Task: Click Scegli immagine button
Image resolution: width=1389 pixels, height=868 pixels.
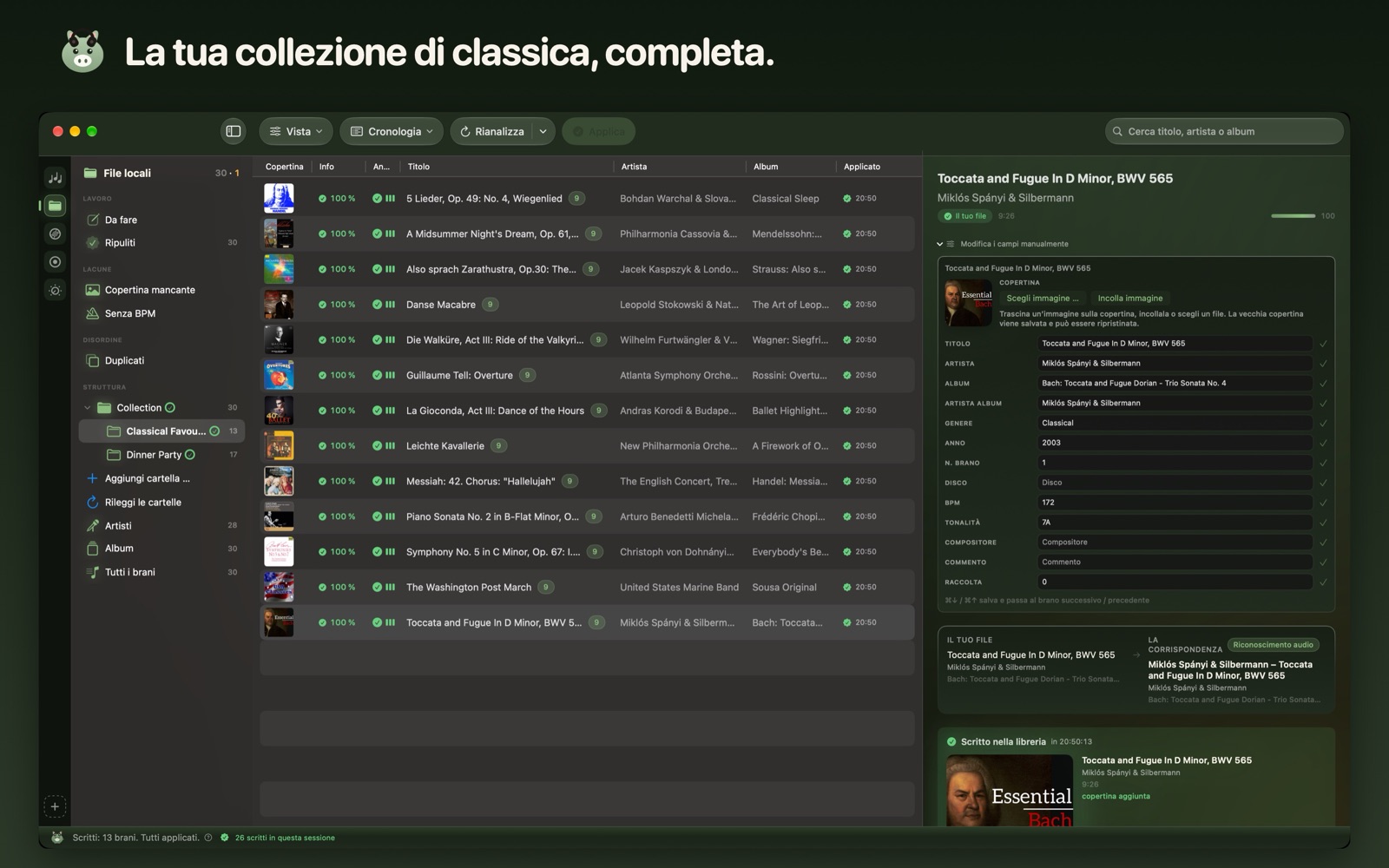Action: point(1043,298)
